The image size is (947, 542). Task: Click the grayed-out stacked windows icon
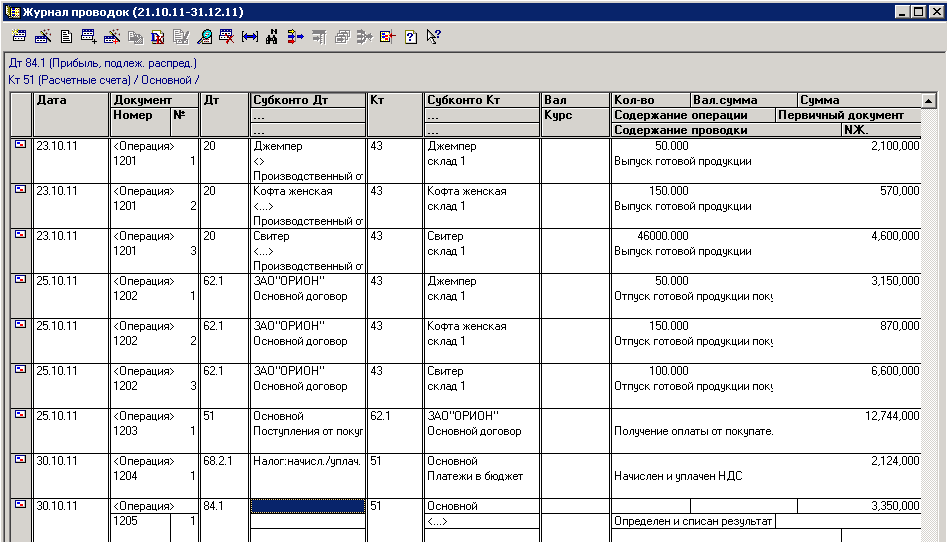[x=342, y=37]
